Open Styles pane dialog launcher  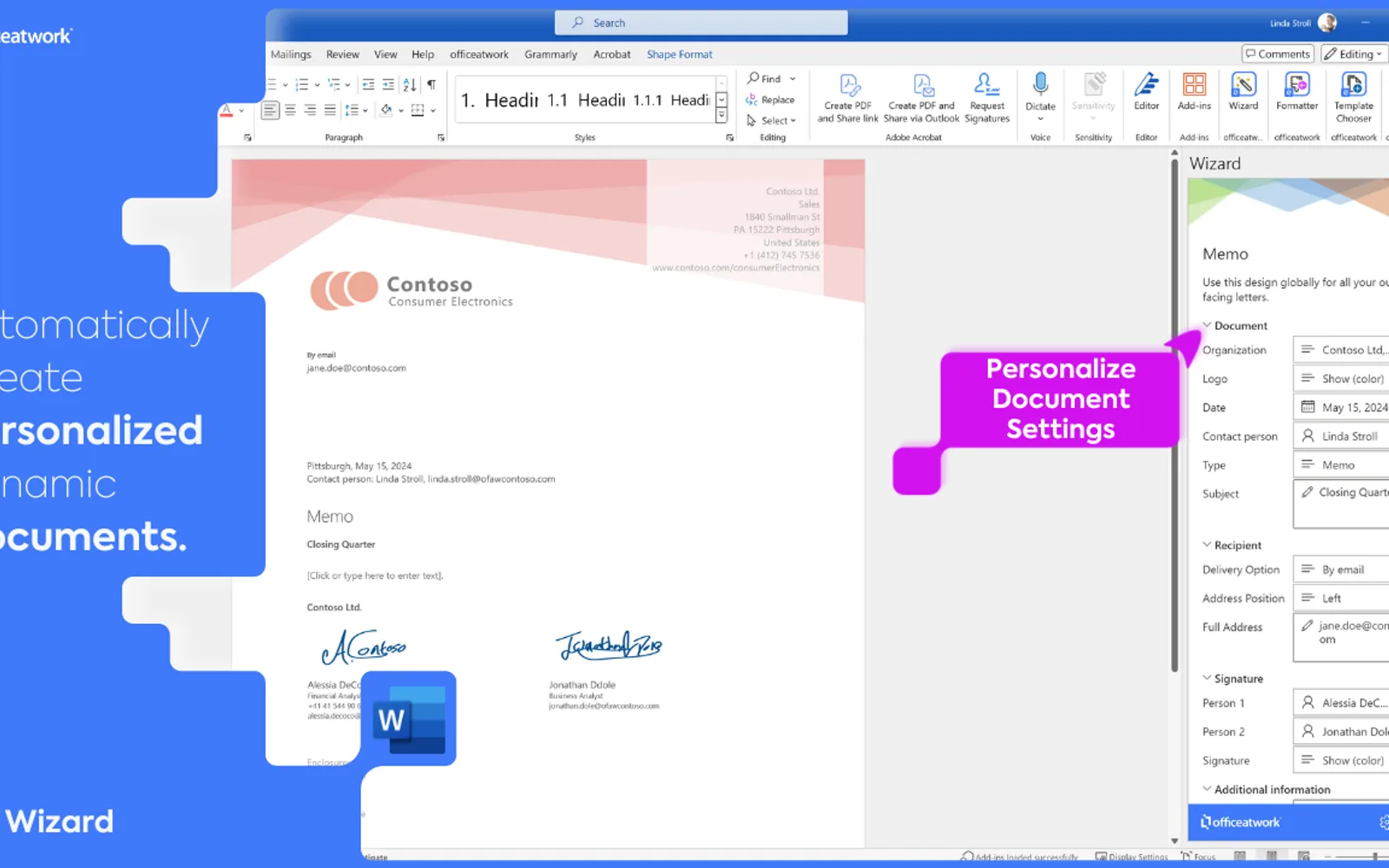coord(729,138)
